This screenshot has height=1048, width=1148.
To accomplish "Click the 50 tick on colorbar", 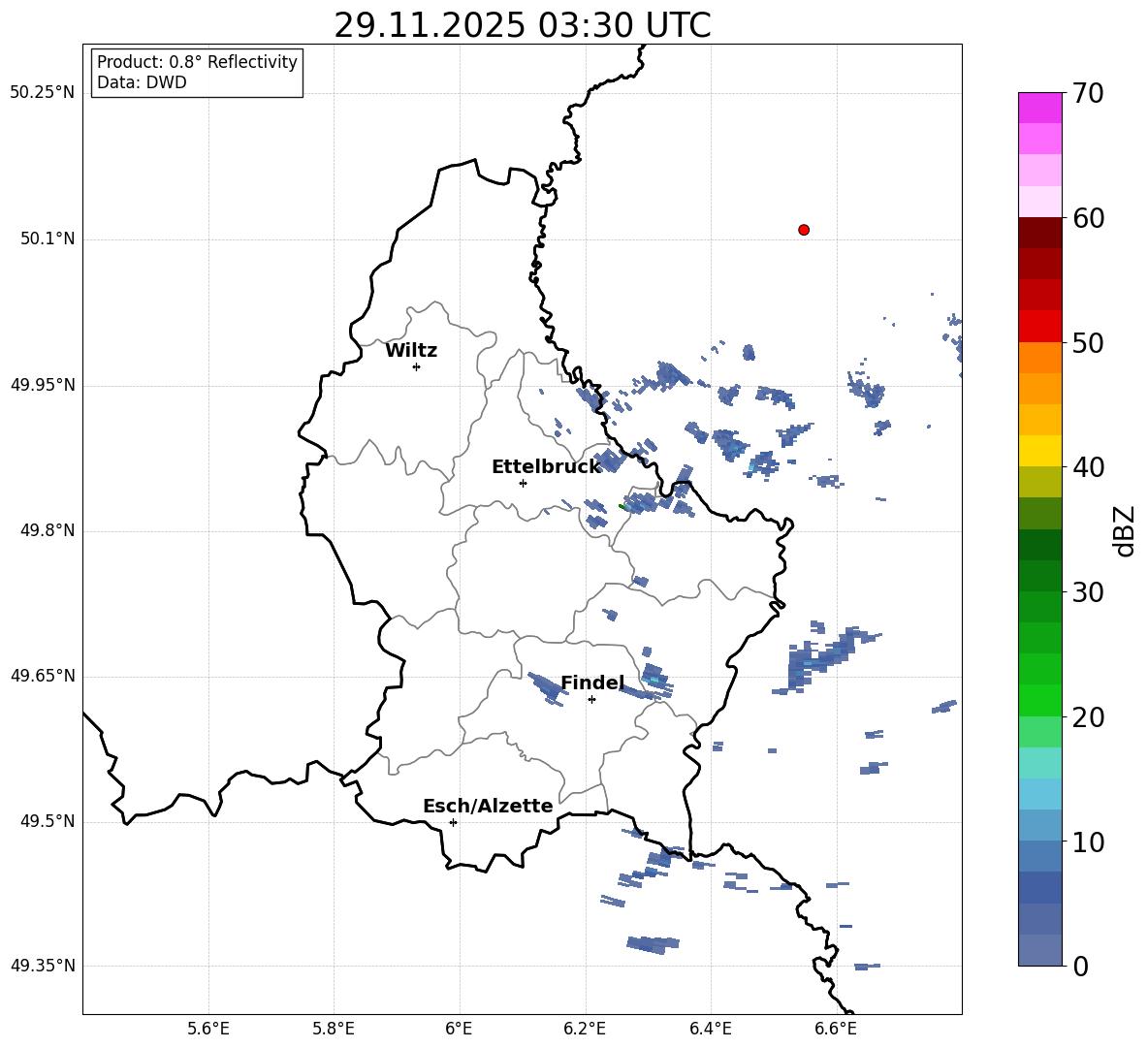I will click(x=1088, y=342).
